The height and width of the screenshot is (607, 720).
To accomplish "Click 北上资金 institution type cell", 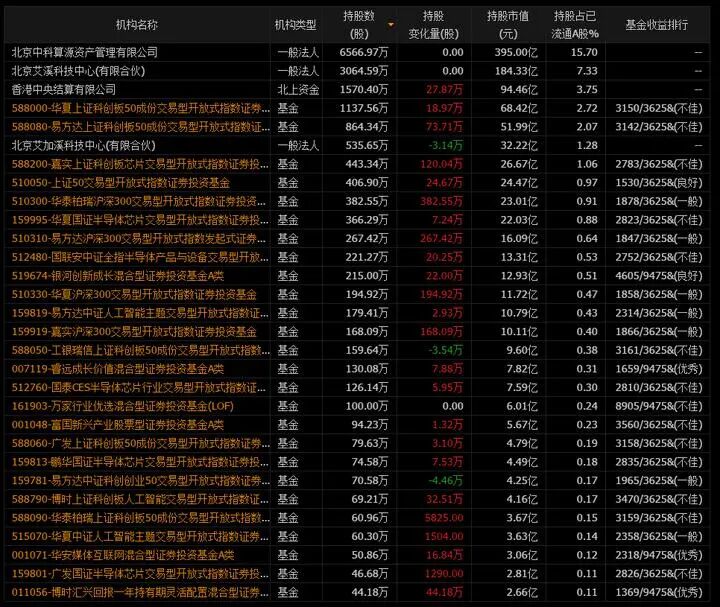I will [298, 90].
